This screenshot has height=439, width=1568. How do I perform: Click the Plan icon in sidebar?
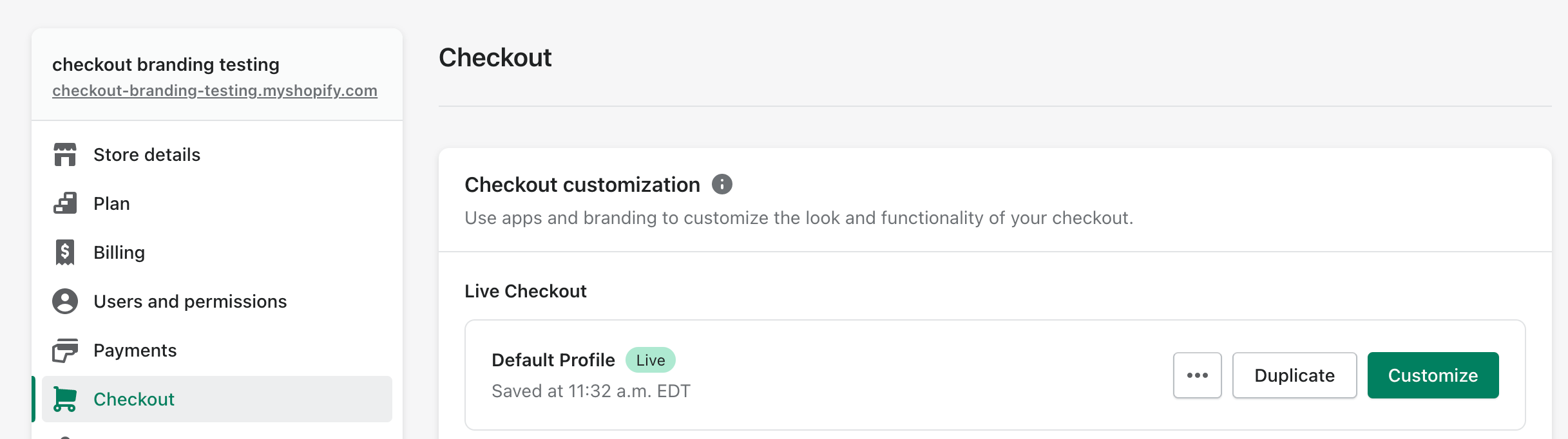click(x=65, y=203)
